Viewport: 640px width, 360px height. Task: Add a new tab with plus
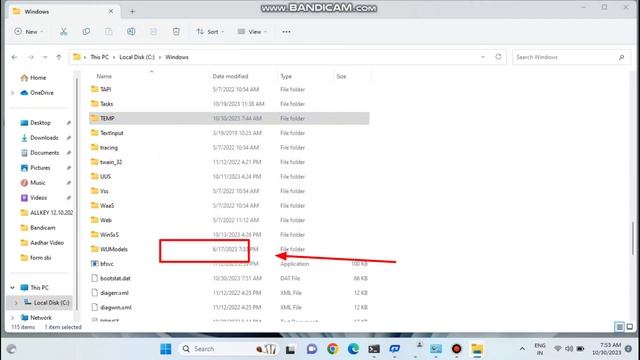132,11
